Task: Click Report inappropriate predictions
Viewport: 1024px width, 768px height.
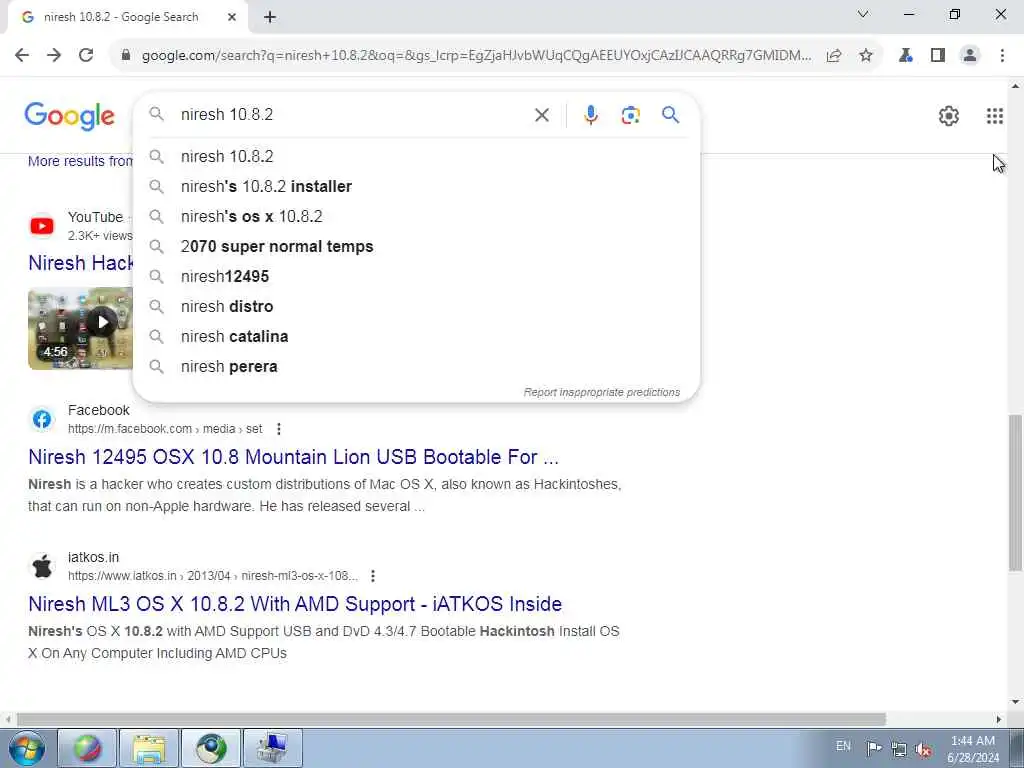Action: click(601, 392)
